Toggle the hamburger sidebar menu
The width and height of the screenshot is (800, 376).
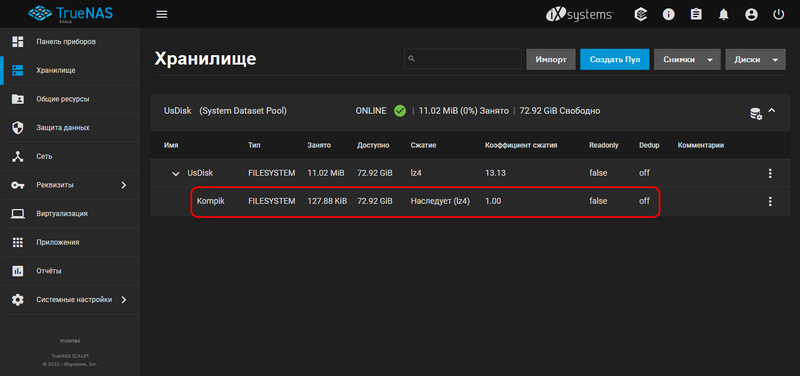click(162, 14)
